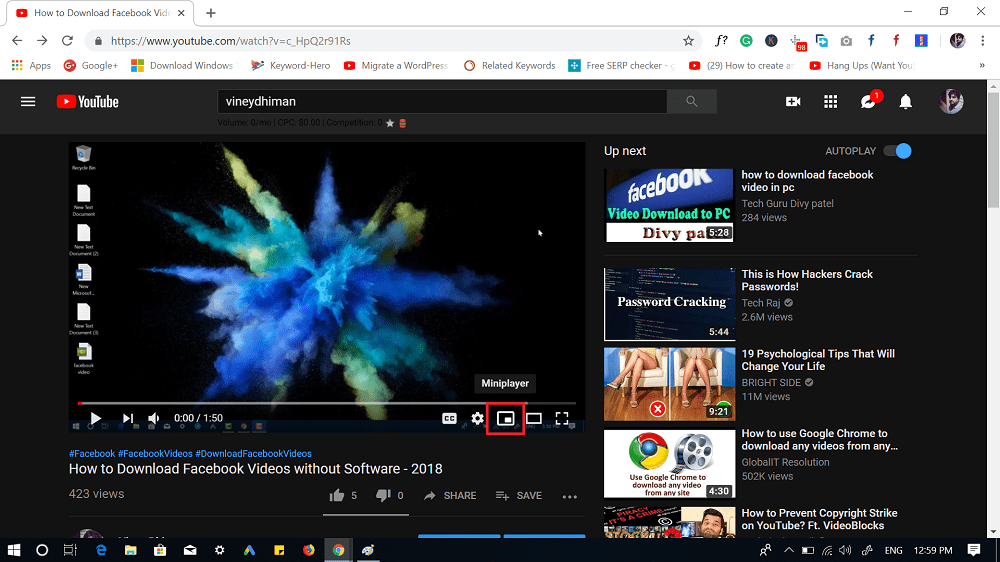This screenshot has height=562, width=1000.
Task: Open Action Center notifications icon
Action: [973, 550]
